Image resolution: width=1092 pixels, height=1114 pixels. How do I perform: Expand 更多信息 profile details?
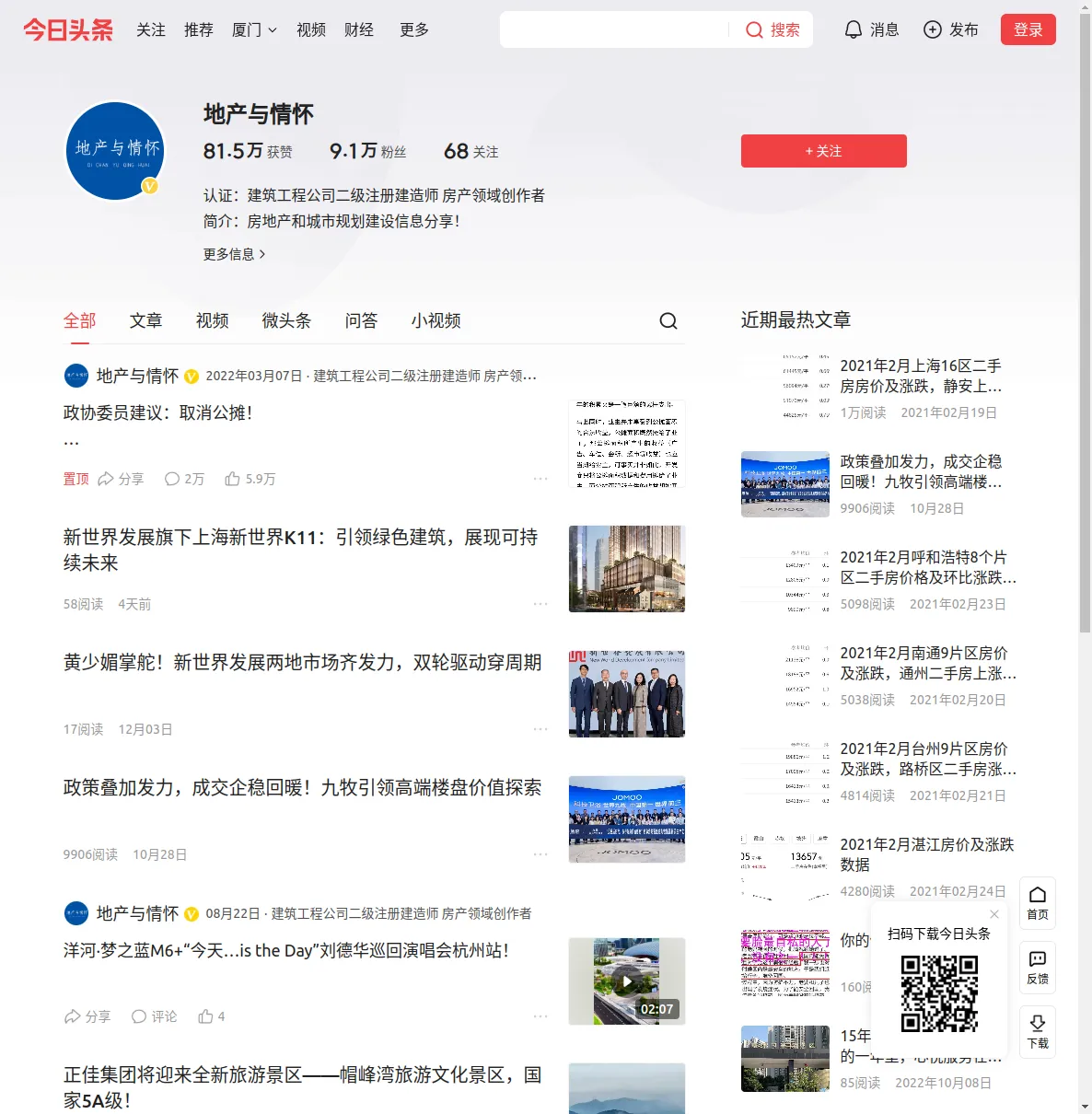[235, 254]
